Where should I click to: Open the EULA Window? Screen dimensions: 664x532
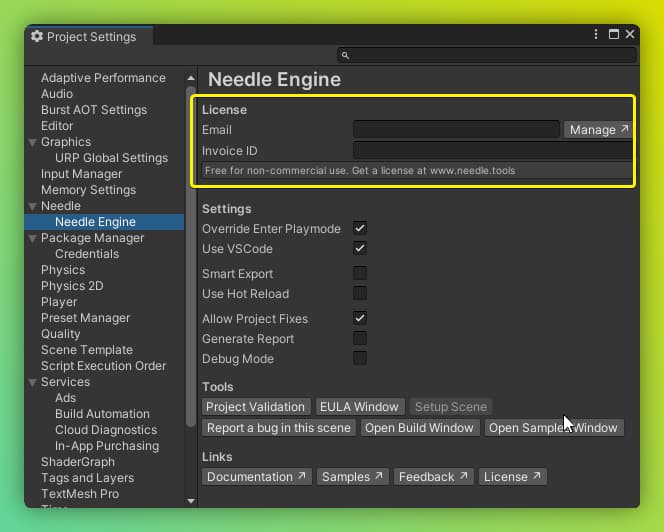tap(360, 407)
